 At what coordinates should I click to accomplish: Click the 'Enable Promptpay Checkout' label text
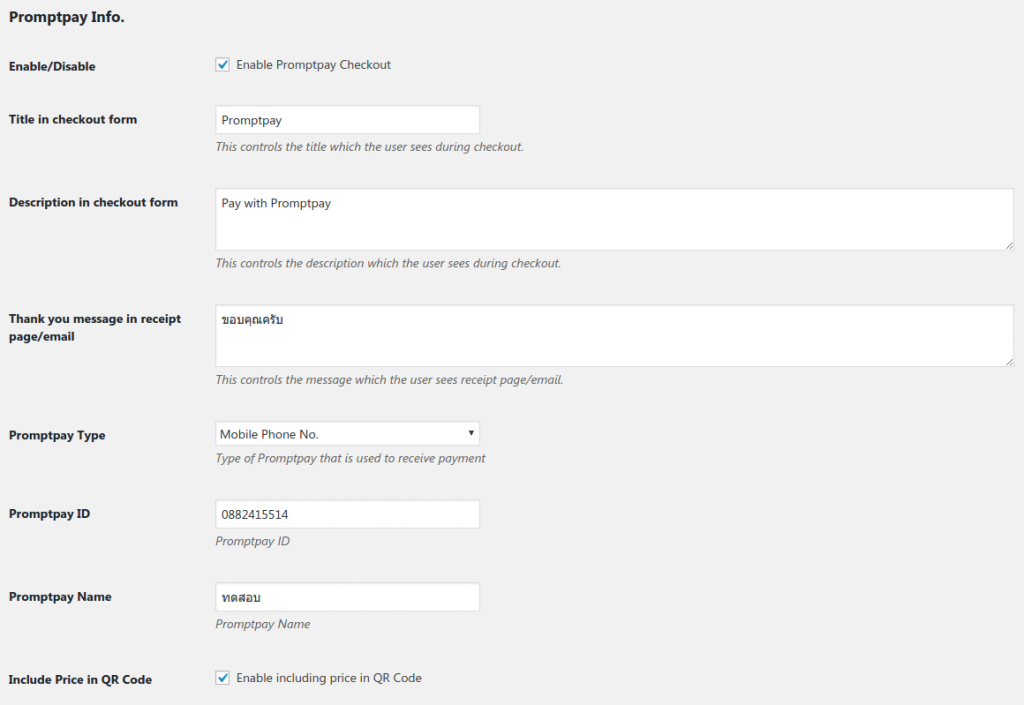[313, 65]
